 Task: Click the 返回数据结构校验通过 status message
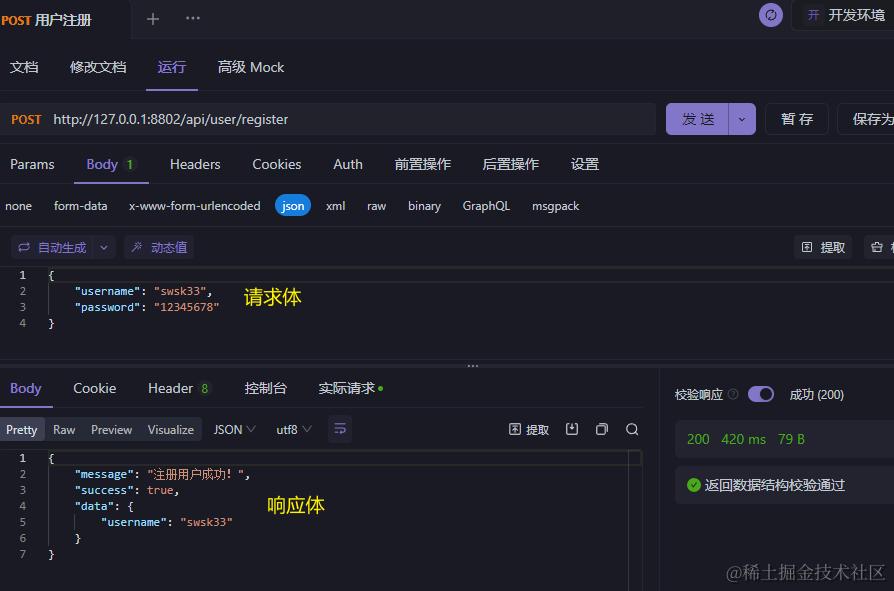click(x=774, y=486)
